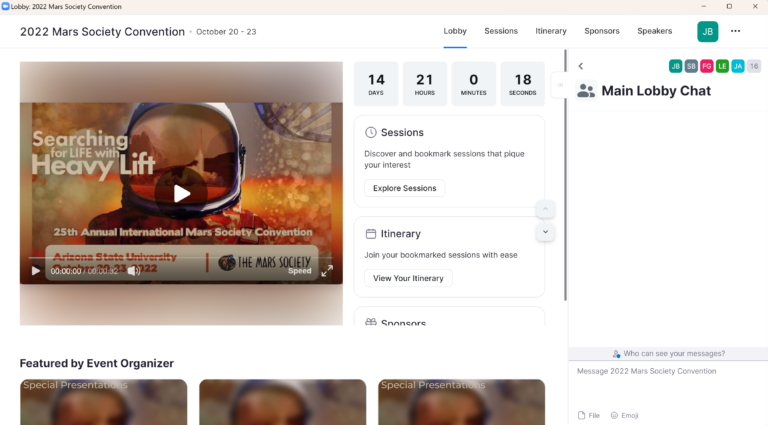Open the three-dot more options menu
Image resolution: width=768 pixels, height=425 pixels.
(735, 31)
